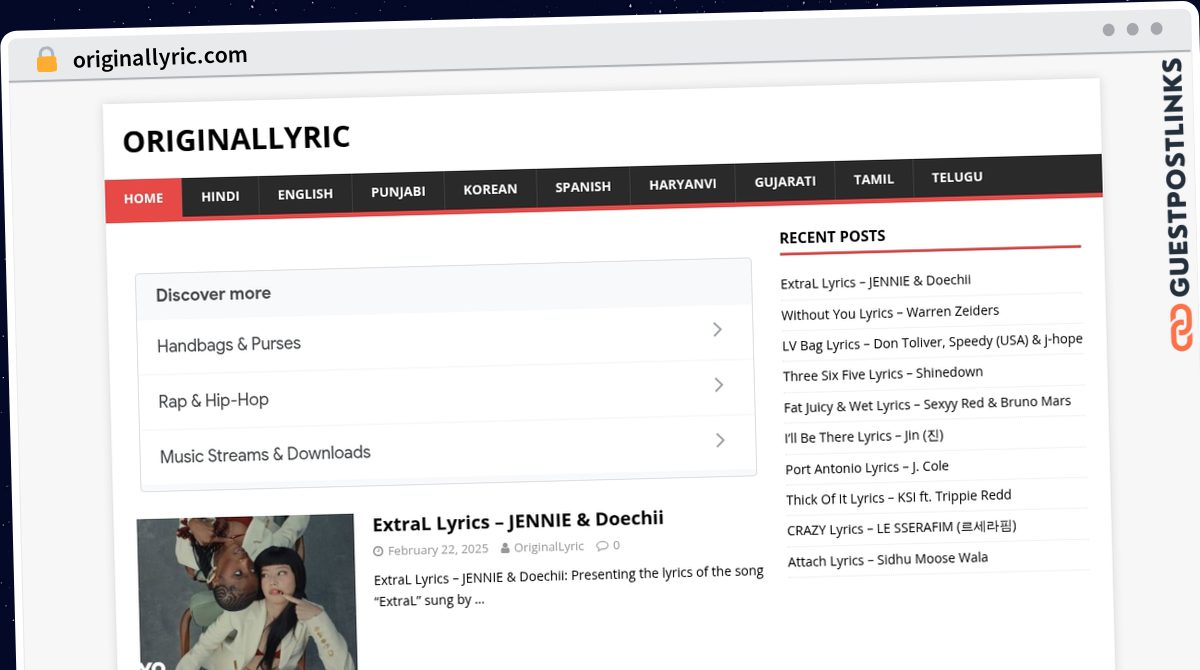The width and height of the screenshot is (1200, 670).
Task: Expand the Rap & Hip-Hop chevron
Action: click(718, 384)
